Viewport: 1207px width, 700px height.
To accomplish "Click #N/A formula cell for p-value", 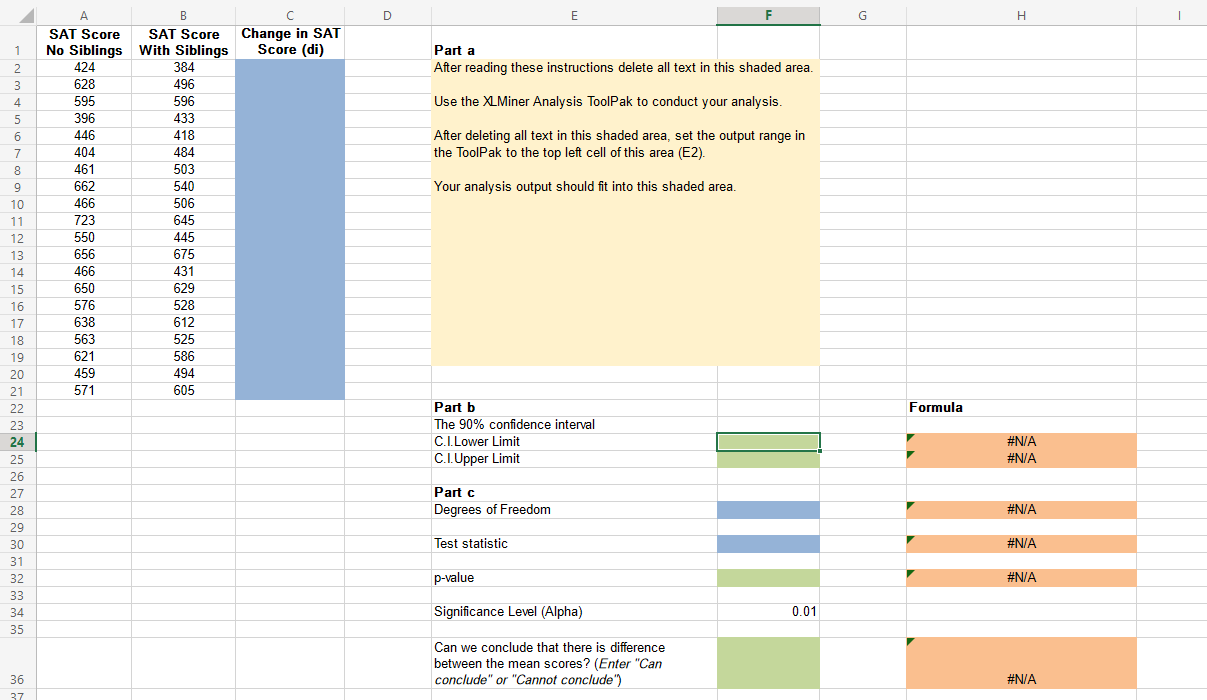I will (1021, 578).
